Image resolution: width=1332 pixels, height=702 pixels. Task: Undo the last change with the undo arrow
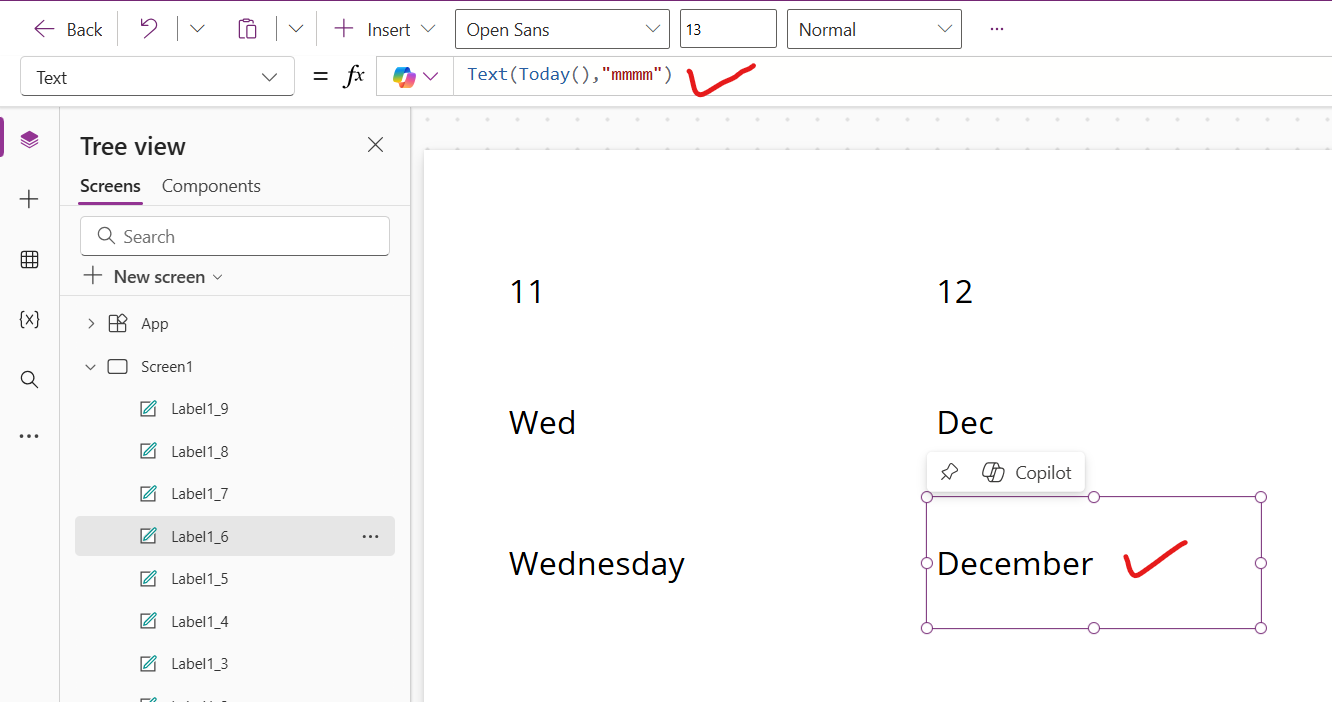pos(147,28)
